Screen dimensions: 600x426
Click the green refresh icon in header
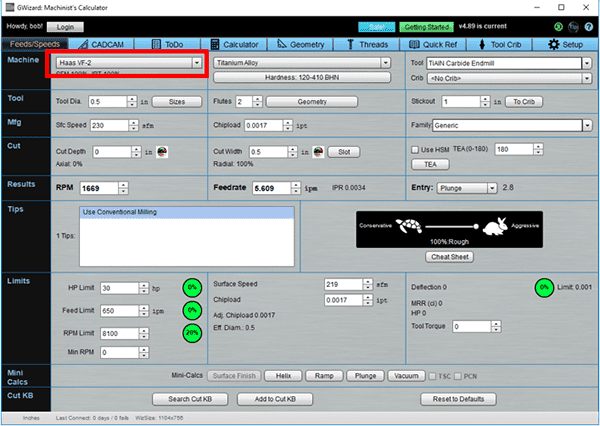tap(558, 26)
